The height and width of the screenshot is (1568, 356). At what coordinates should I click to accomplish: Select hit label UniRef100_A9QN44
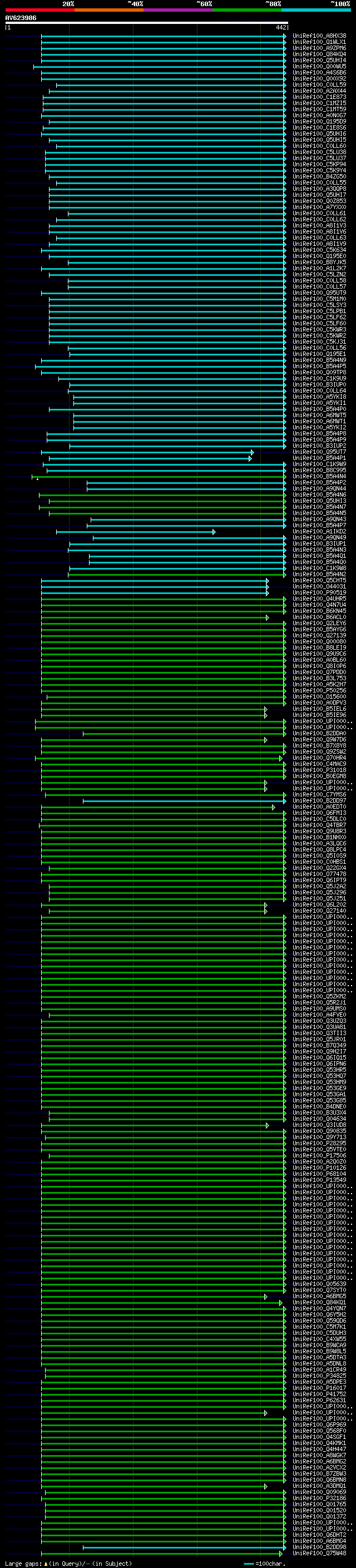(x=319, y=489)
